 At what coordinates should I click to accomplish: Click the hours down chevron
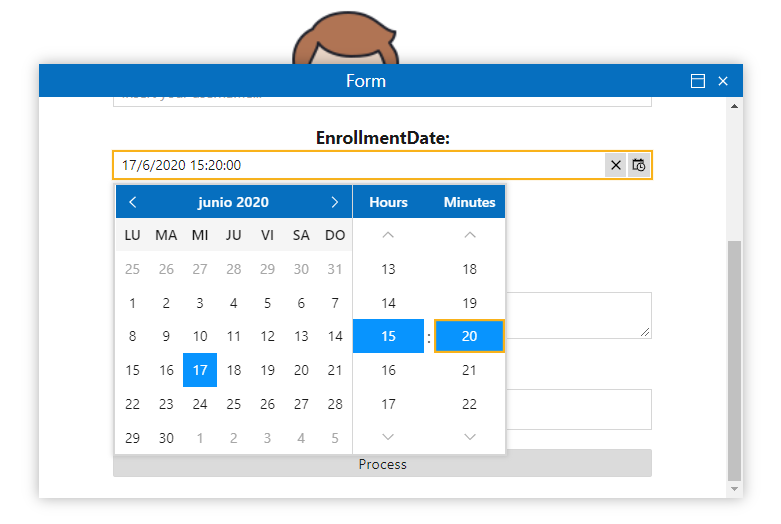[x=388, y=437]
